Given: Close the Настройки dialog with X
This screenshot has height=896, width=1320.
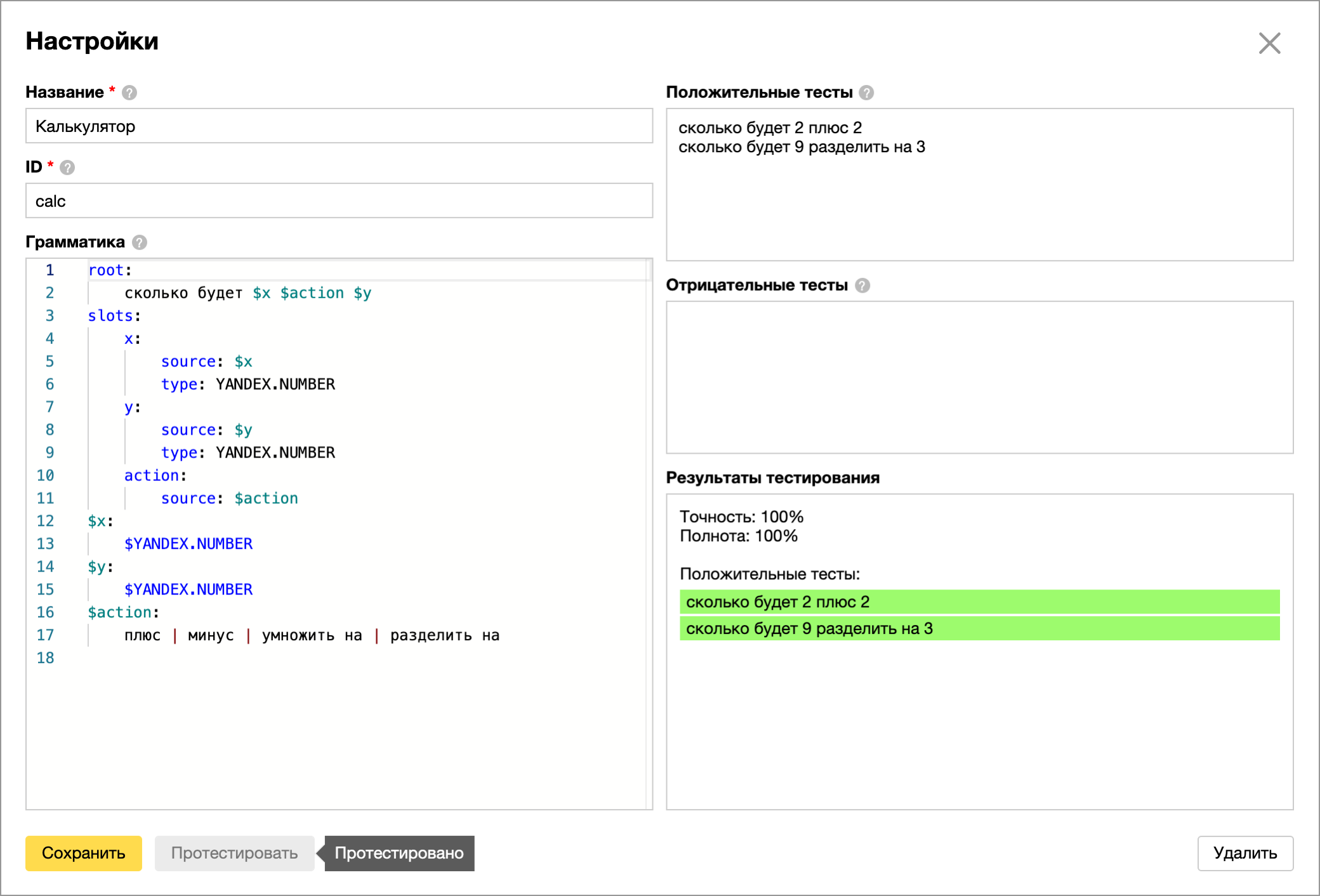Looking at the screenshot, I should click(1269, 43).
